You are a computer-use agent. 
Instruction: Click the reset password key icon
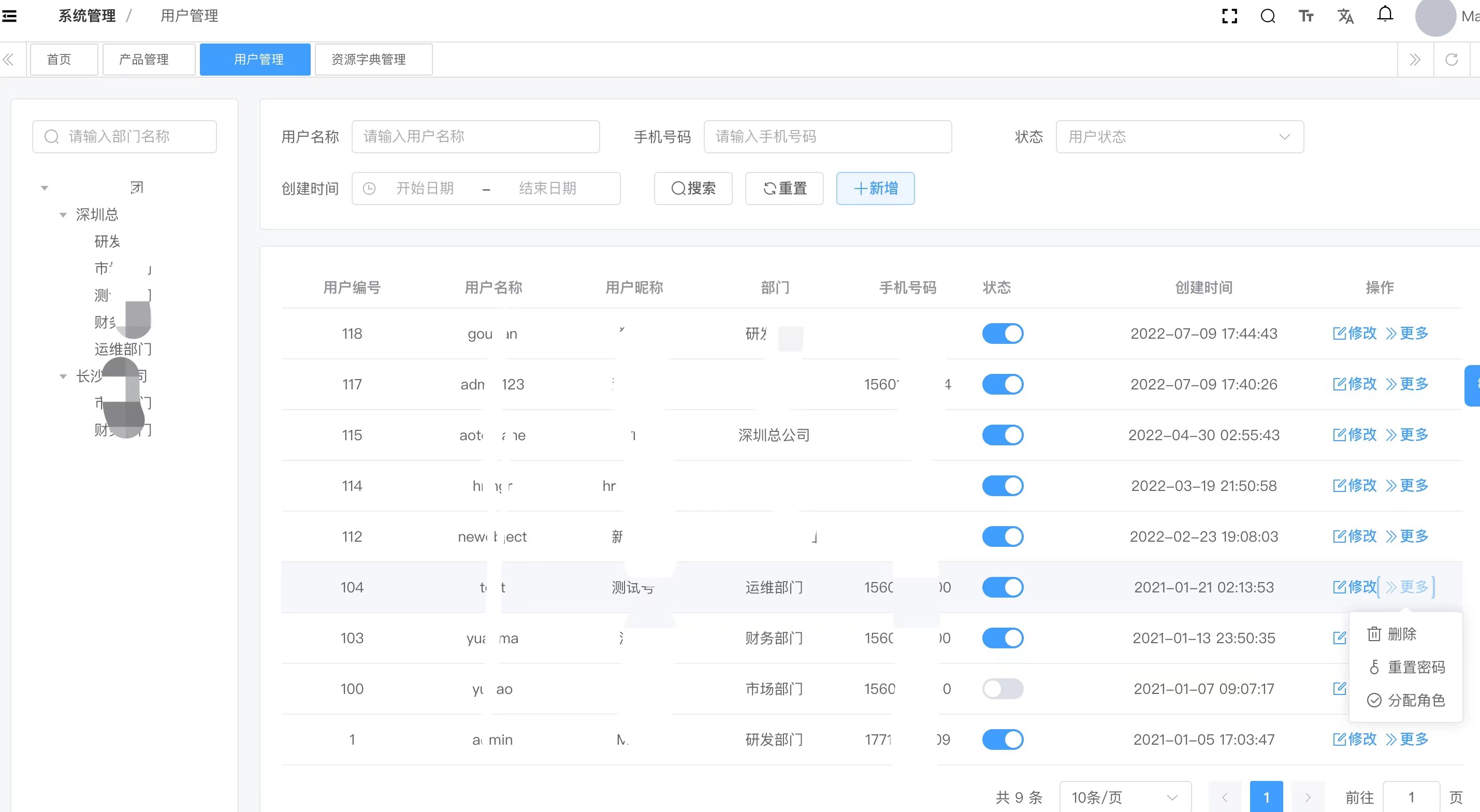pyautogui.click(x=1374, y=667)
